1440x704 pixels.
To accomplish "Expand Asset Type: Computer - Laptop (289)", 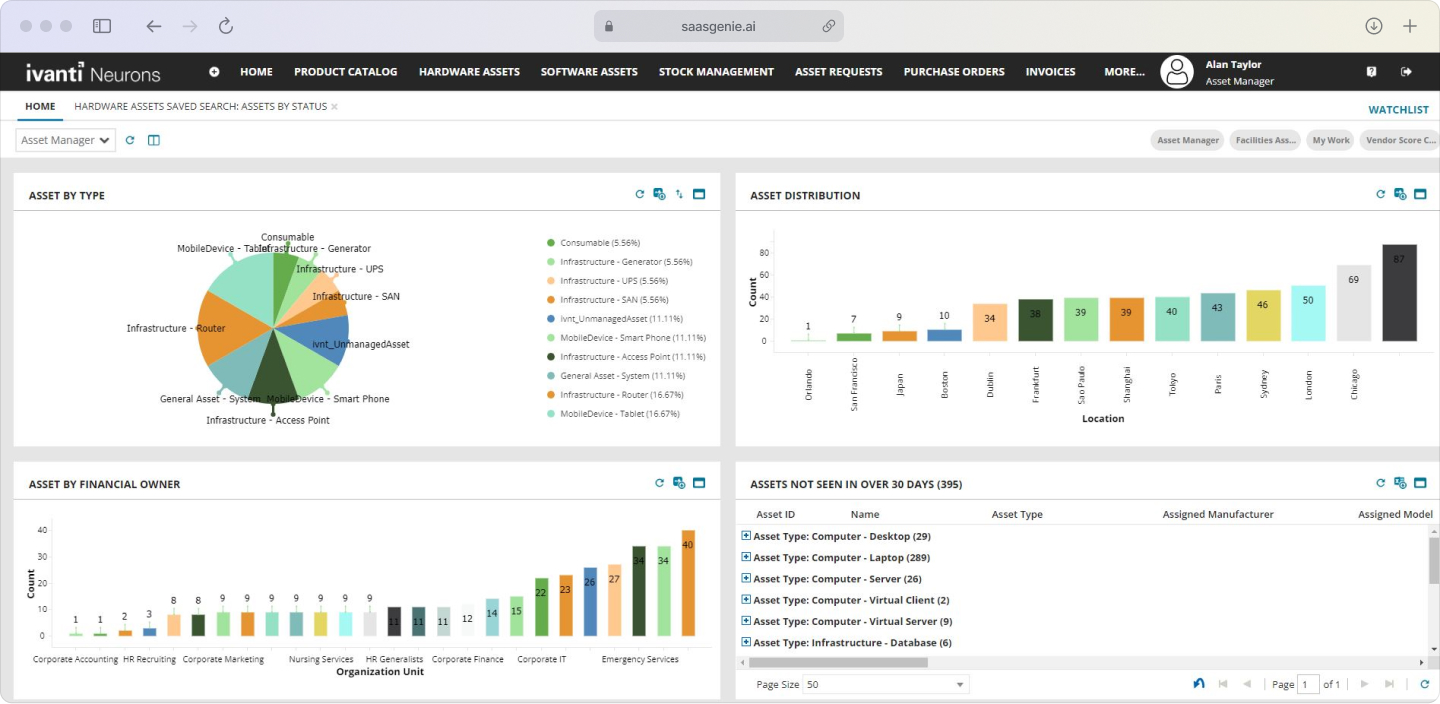I will pos(746,557).
